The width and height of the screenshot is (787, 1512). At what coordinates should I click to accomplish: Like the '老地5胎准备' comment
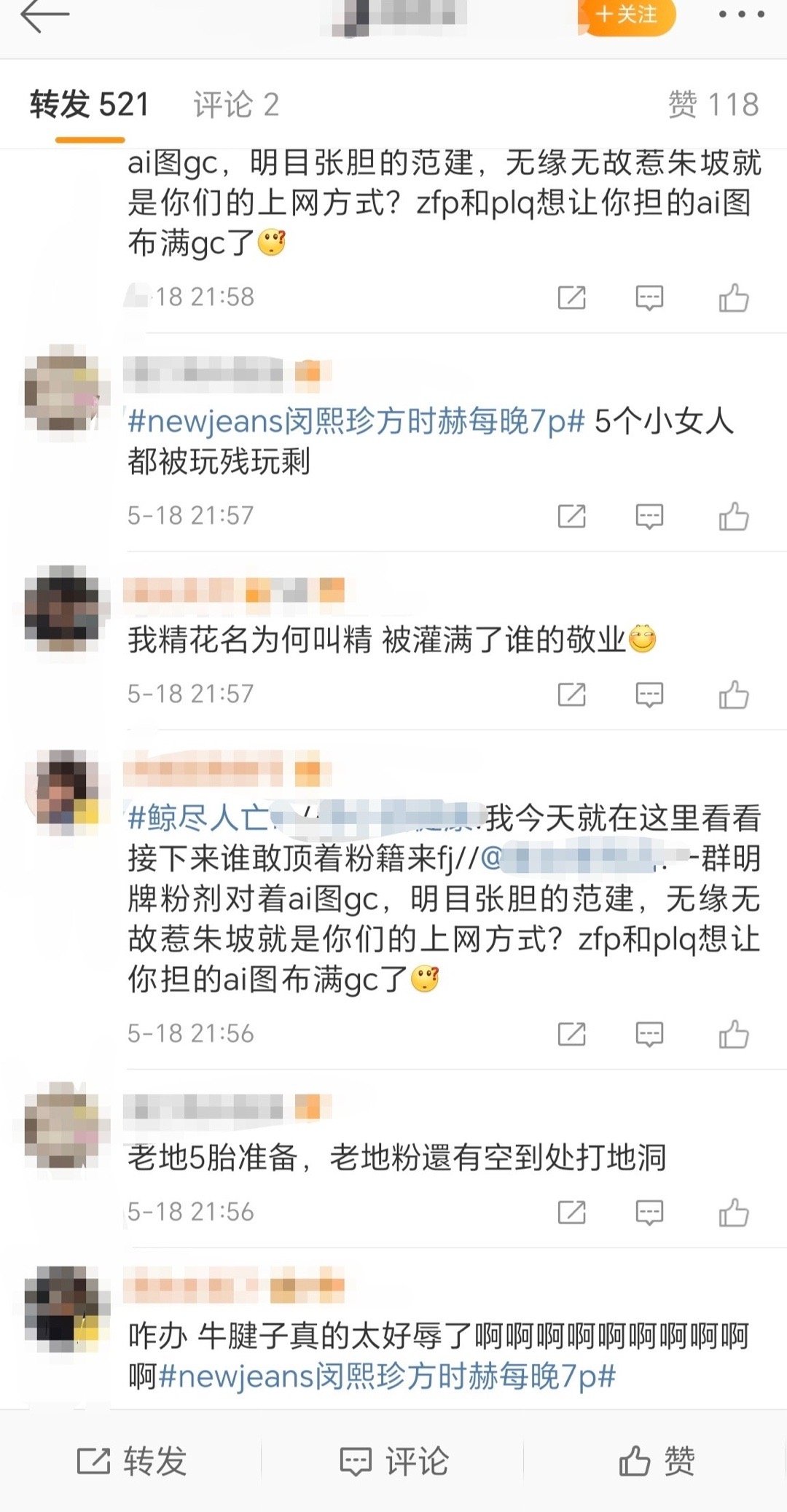pos(733,1212)
